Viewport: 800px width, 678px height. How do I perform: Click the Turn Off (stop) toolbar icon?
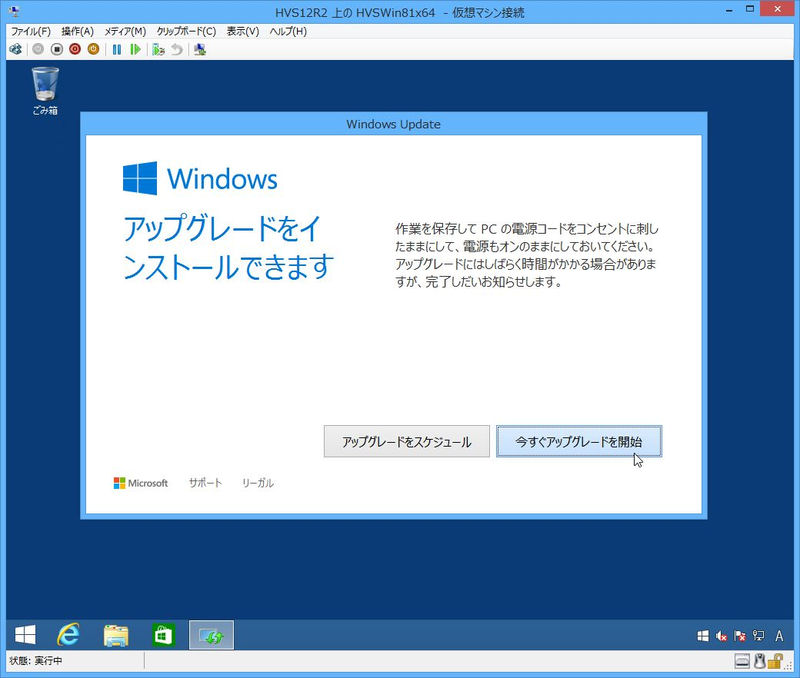tap(57, 49)
